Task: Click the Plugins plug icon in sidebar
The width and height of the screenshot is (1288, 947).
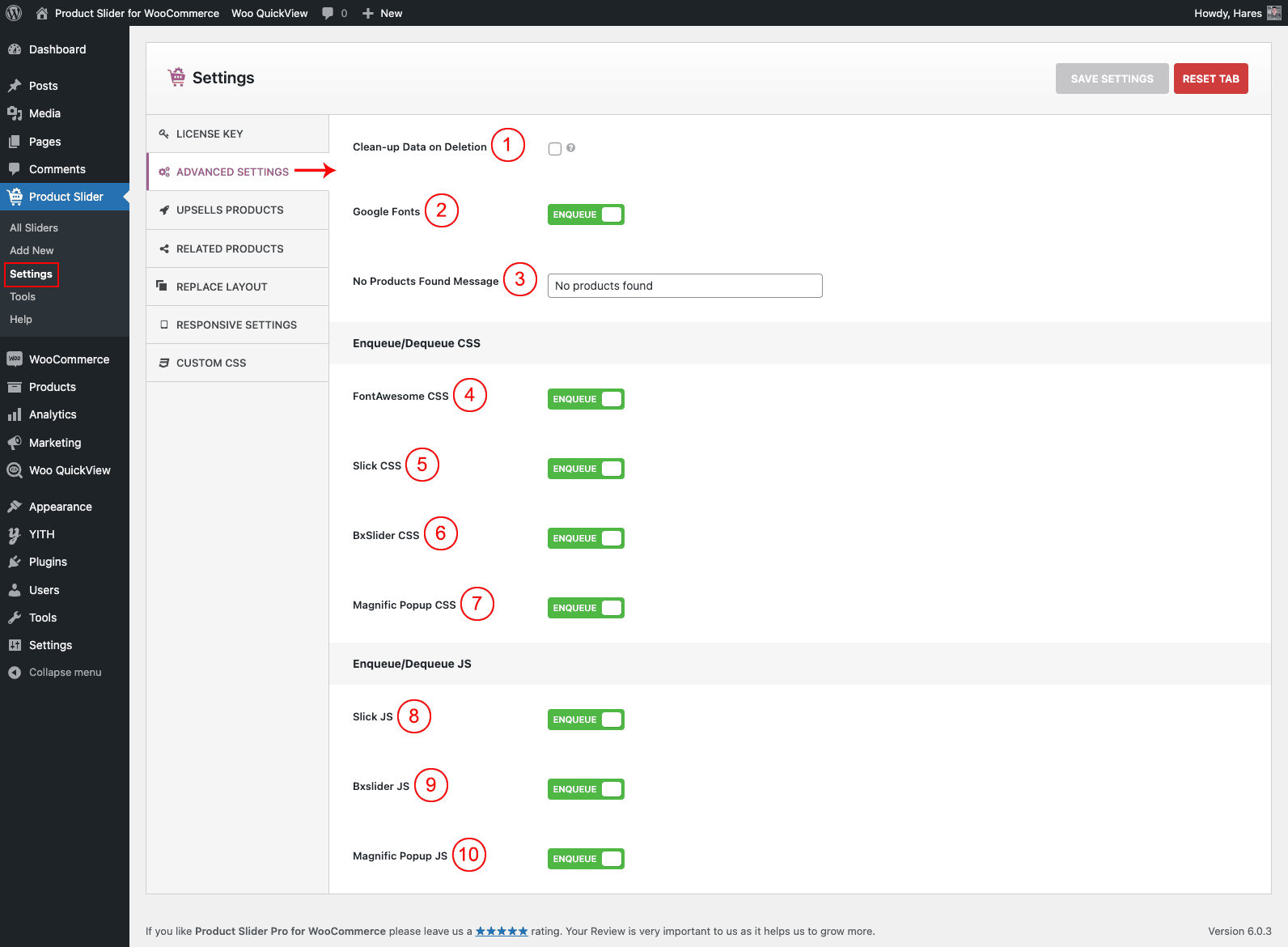Action: (15, 562)
